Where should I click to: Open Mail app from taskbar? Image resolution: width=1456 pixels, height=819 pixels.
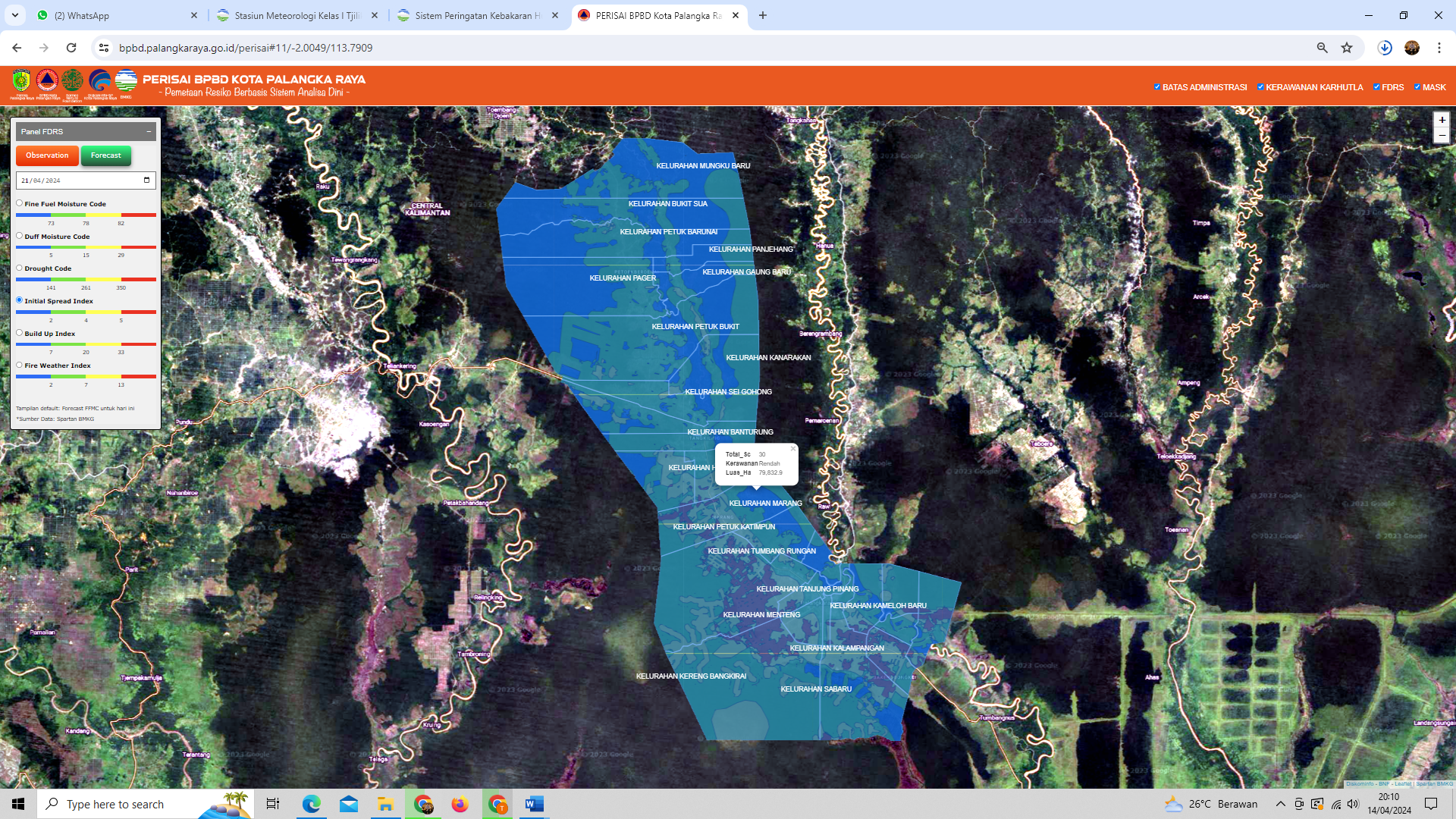click(x=348, y=804)
